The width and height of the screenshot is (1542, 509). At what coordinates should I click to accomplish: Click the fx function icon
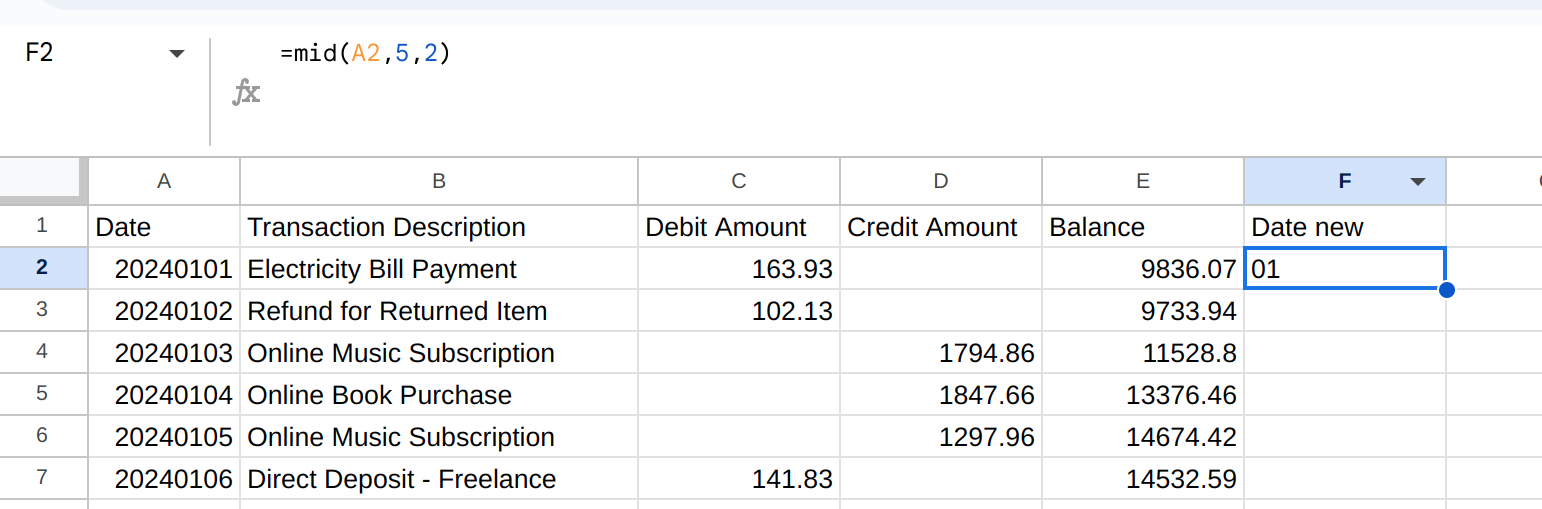click(246, 94)
